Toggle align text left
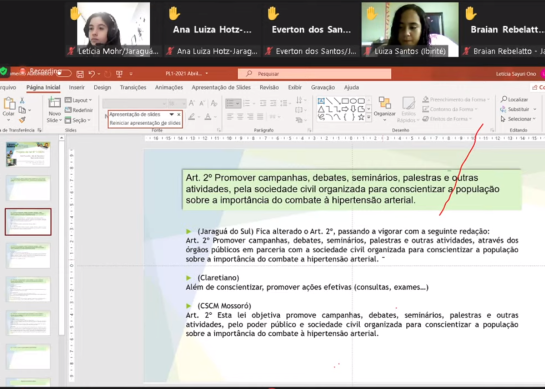This screenshot has width=545, height=389. 230,116
